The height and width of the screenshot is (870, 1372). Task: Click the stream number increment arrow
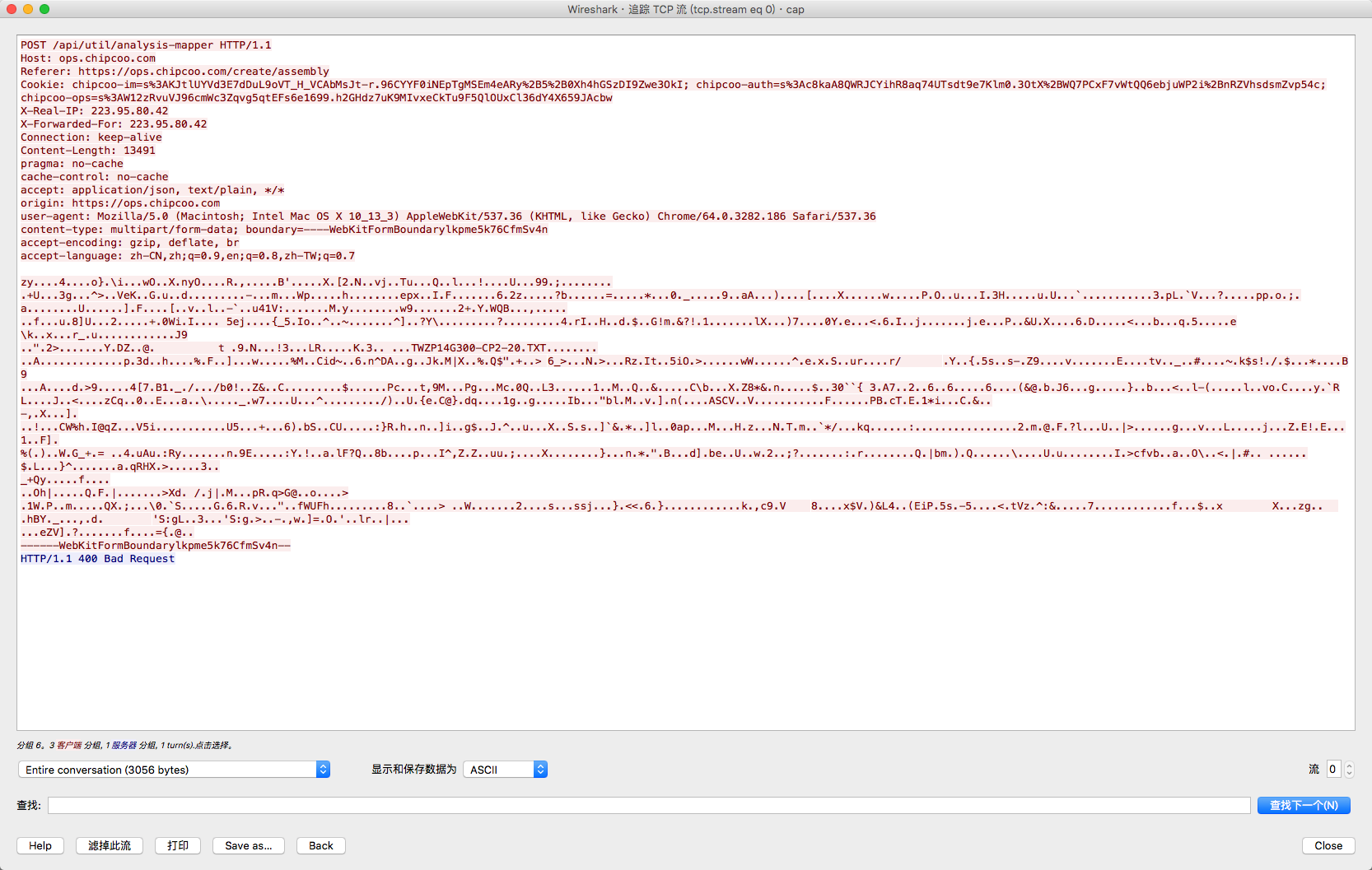pos(1349,765)
